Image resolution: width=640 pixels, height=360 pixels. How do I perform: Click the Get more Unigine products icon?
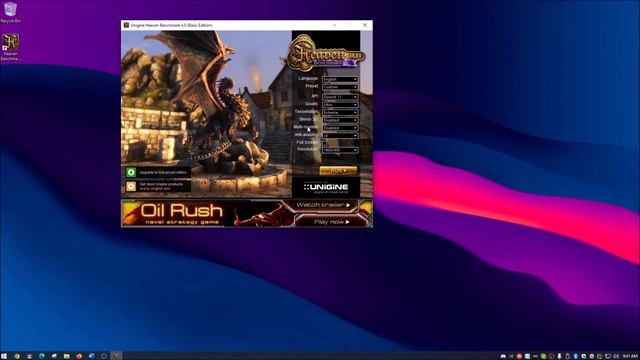(x=131, y=186)
